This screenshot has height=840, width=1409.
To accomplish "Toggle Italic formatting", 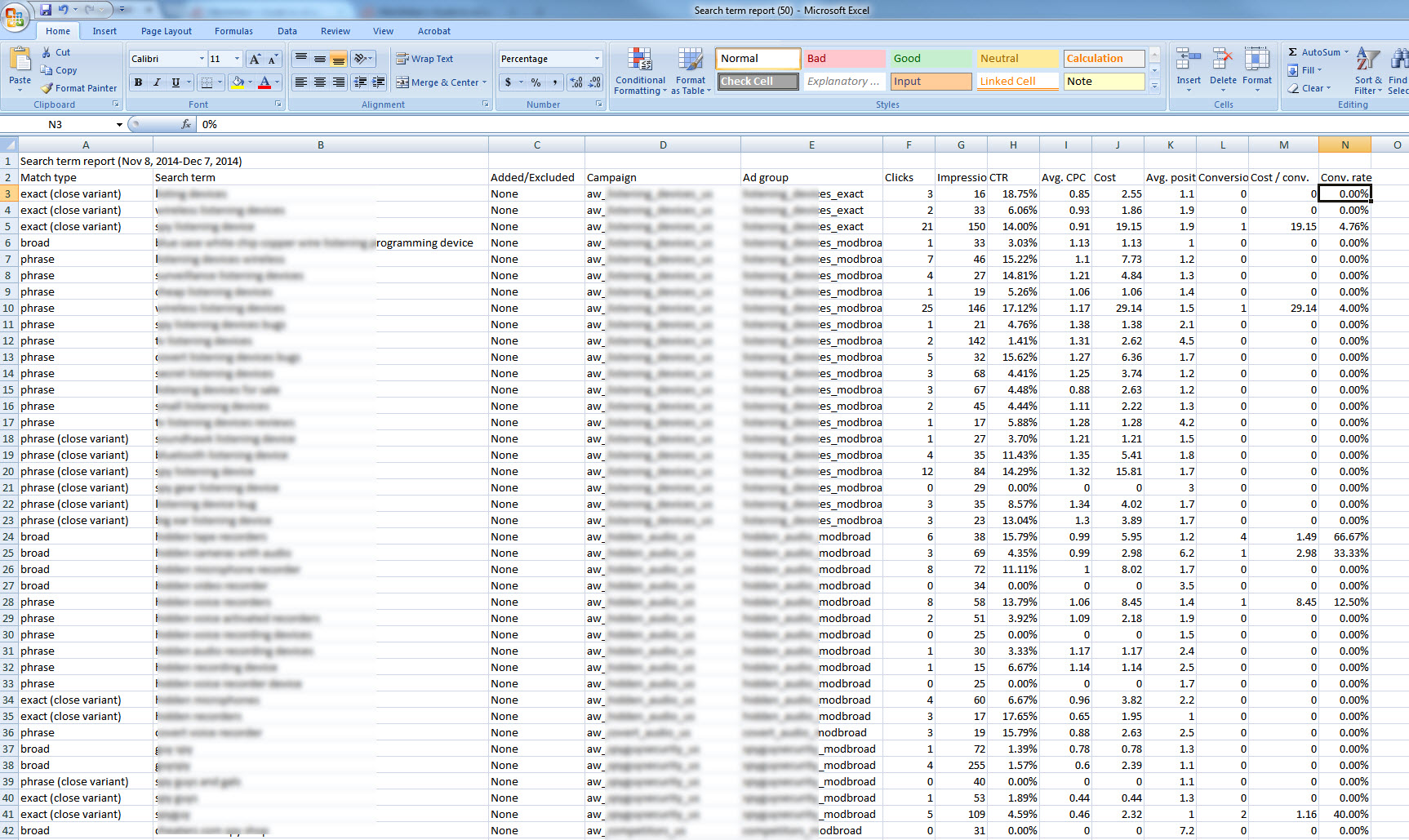I will pos(157,82).
